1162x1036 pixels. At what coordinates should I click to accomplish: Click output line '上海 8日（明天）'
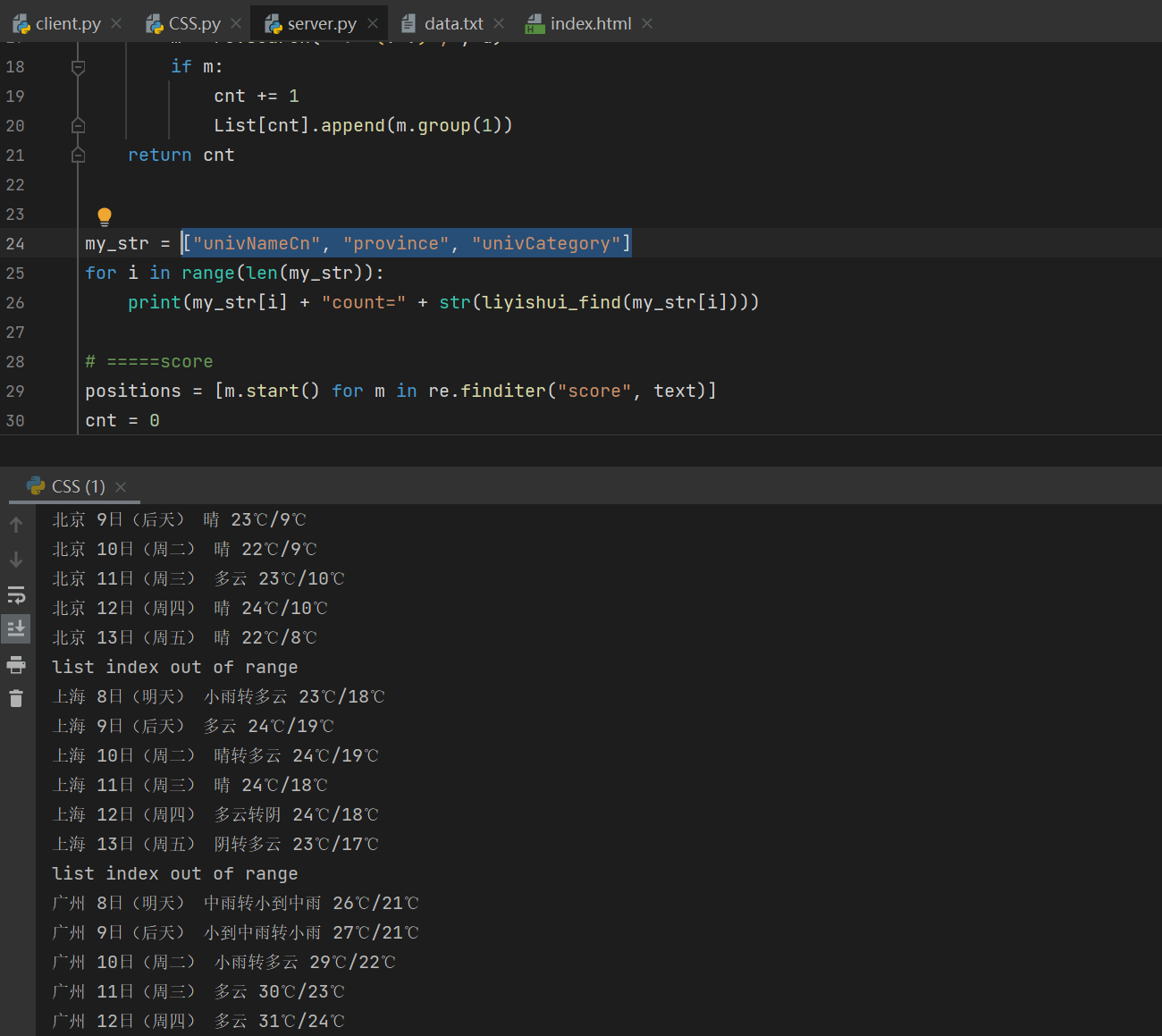[218, 697]
